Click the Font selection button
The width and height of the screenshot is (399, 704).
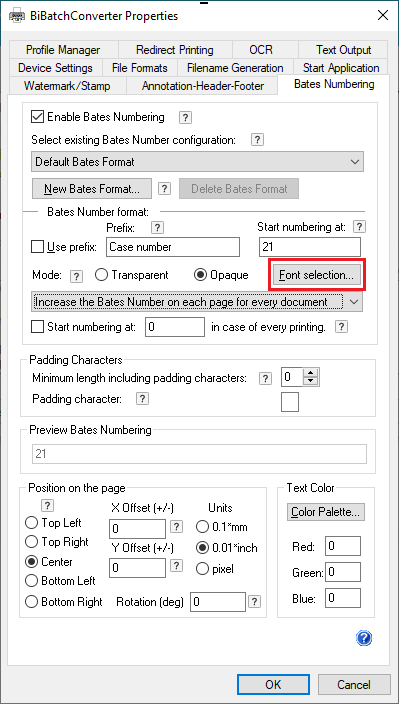click(316, 275)
